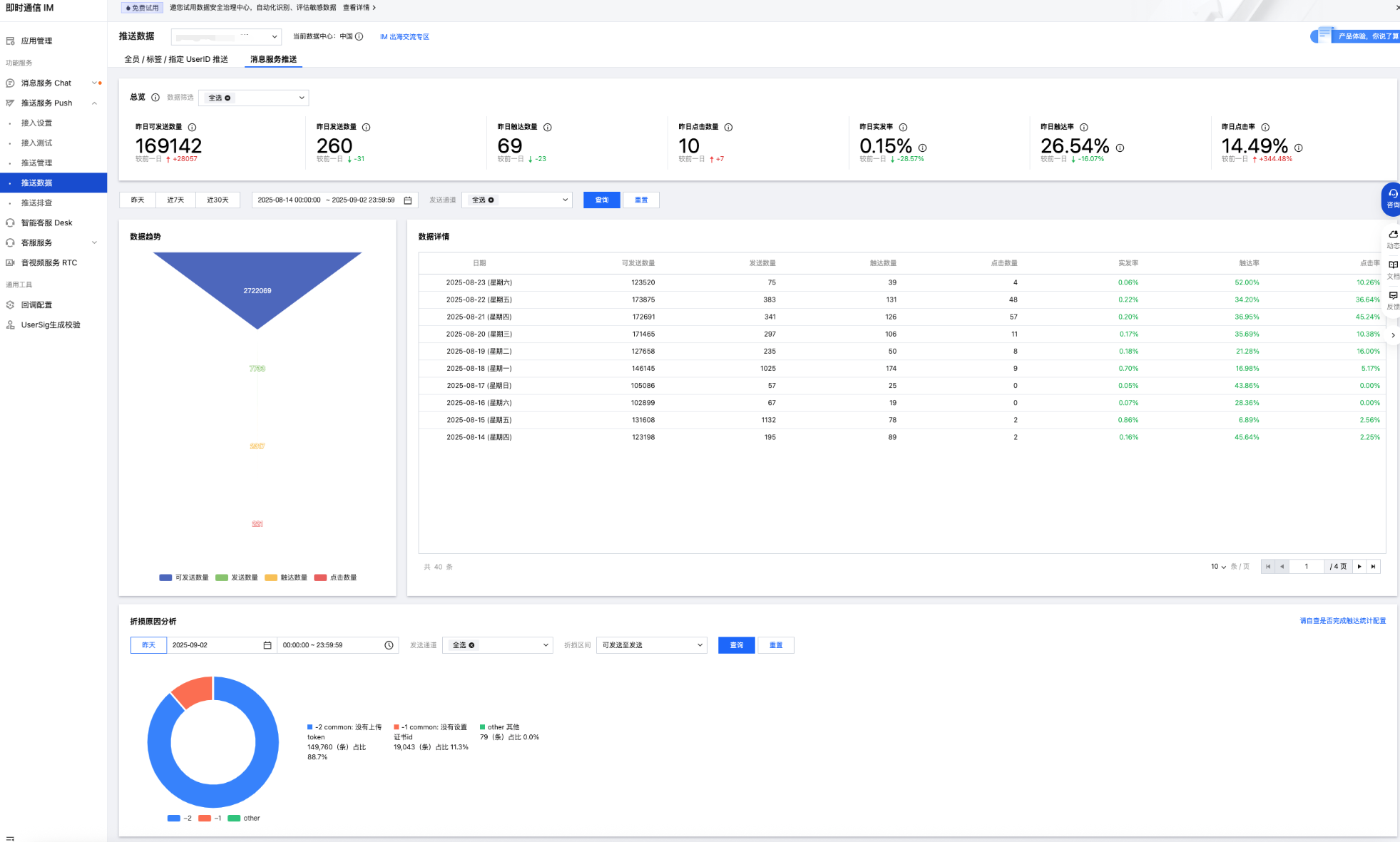This screenshot has width=1400, height=842.
Task: Open IM 出海交流专区 link
Action: (x=404, y=37)
